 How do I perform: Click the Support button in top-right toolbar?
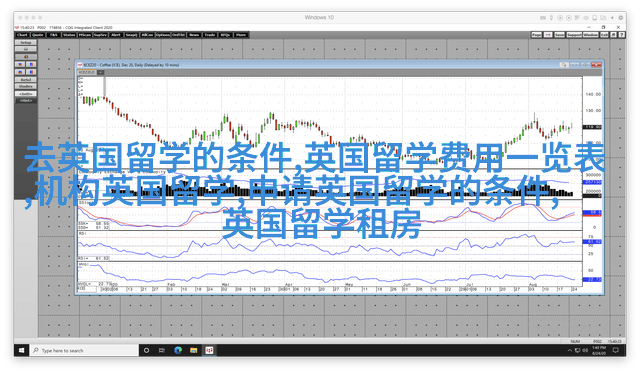(x=574, y=35)
